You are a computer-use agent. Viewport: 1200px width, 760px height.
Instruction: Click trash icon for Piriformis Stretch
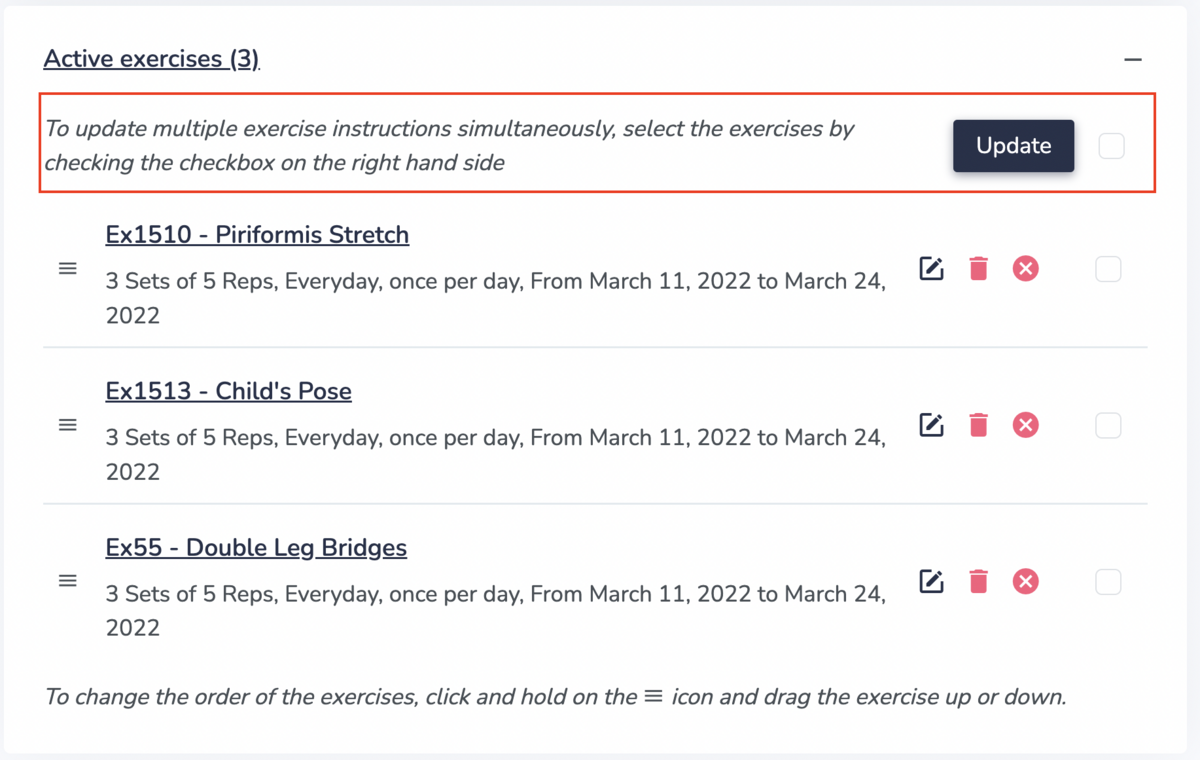tap(978, 269)
